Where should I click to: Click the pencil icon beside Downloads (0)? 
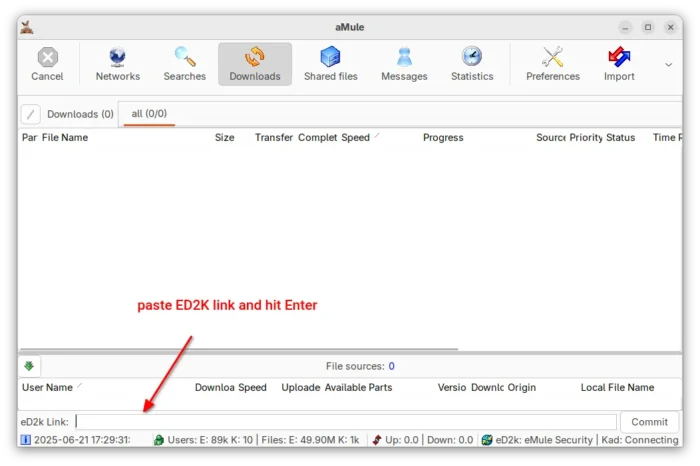(30, 114)
